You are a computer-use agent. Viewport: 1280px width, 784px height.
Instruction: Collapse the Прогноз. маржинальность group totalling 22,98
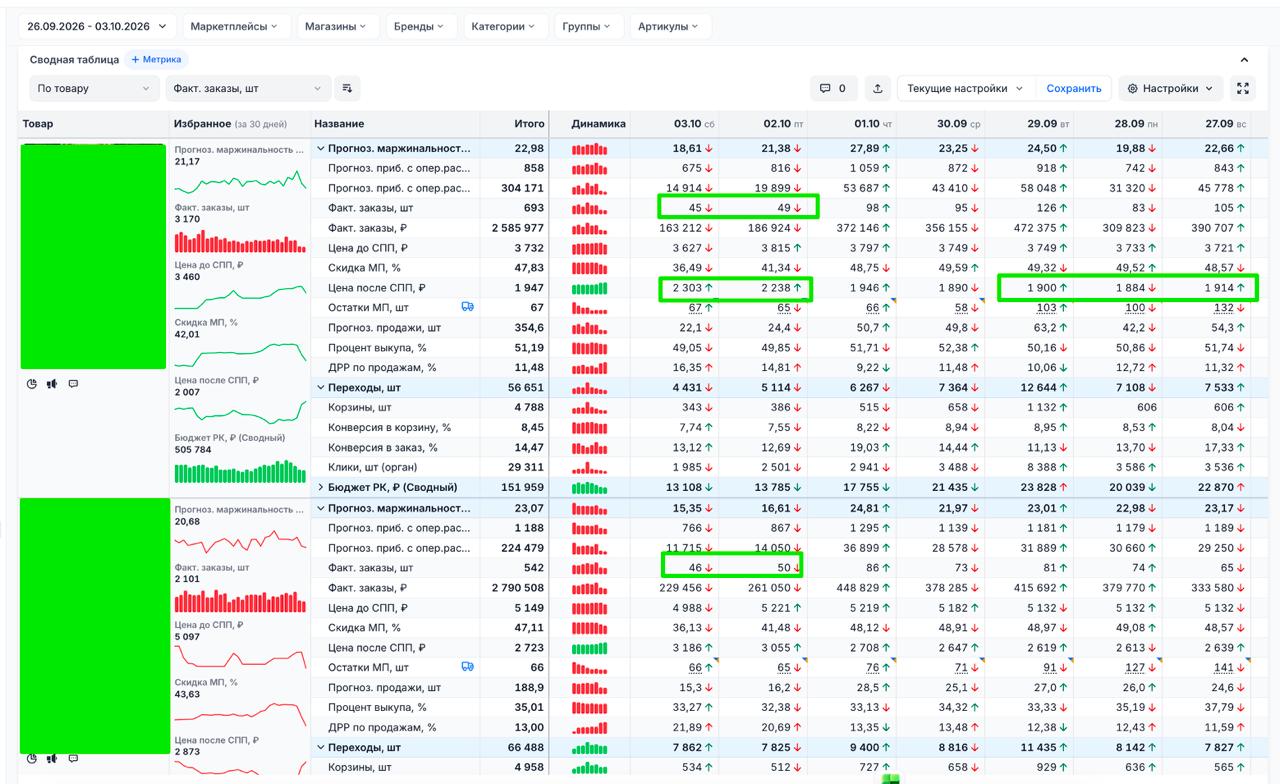click(321, 148)
